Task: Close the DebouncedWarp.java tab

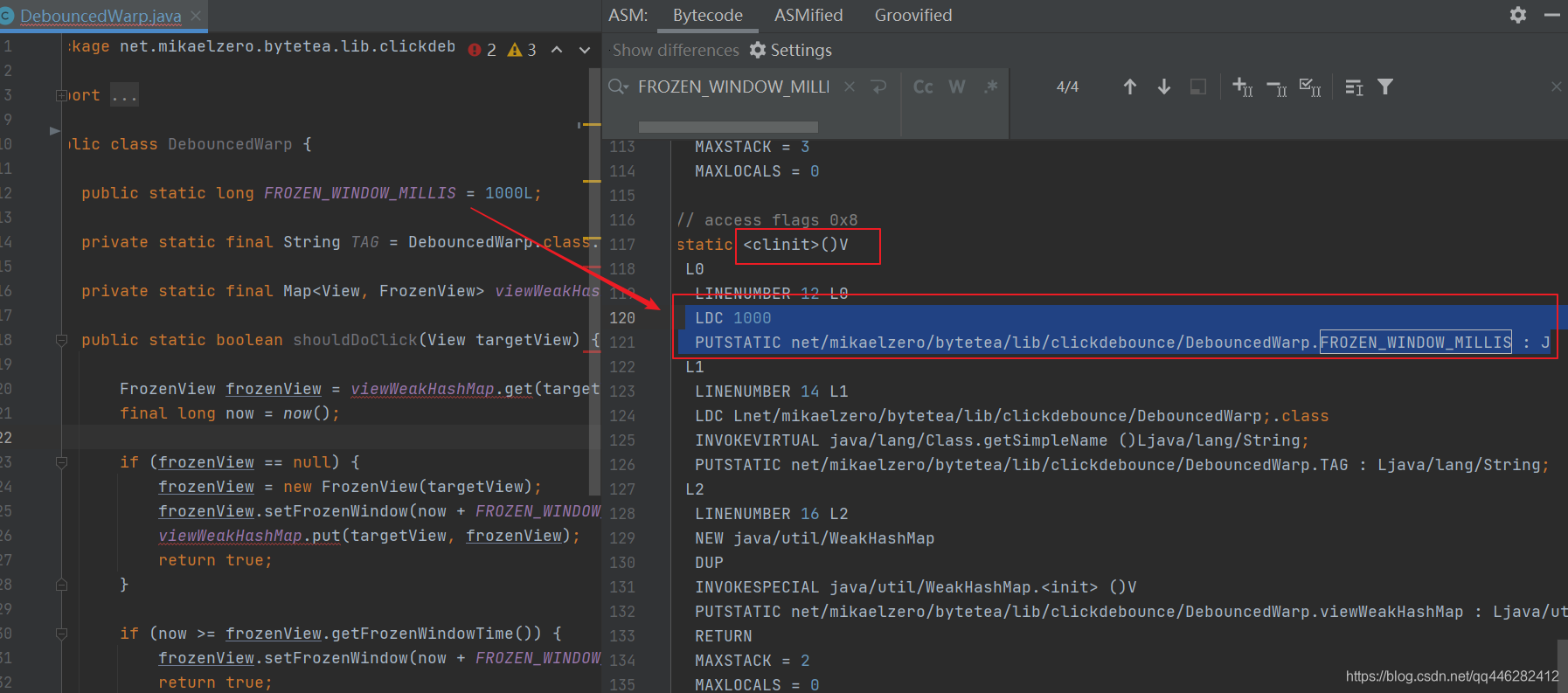Action: [x=196, y=16]
